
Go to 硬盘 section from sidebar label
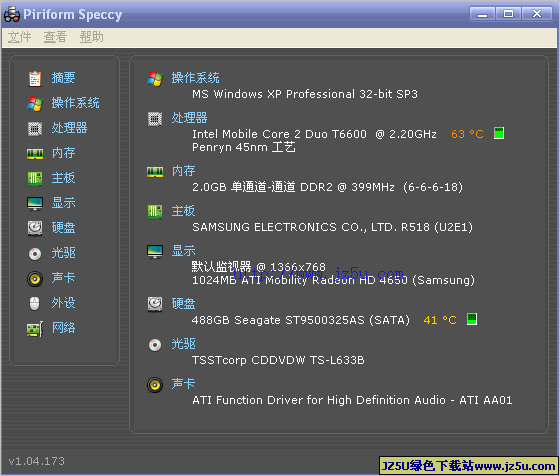coord(63,227)
